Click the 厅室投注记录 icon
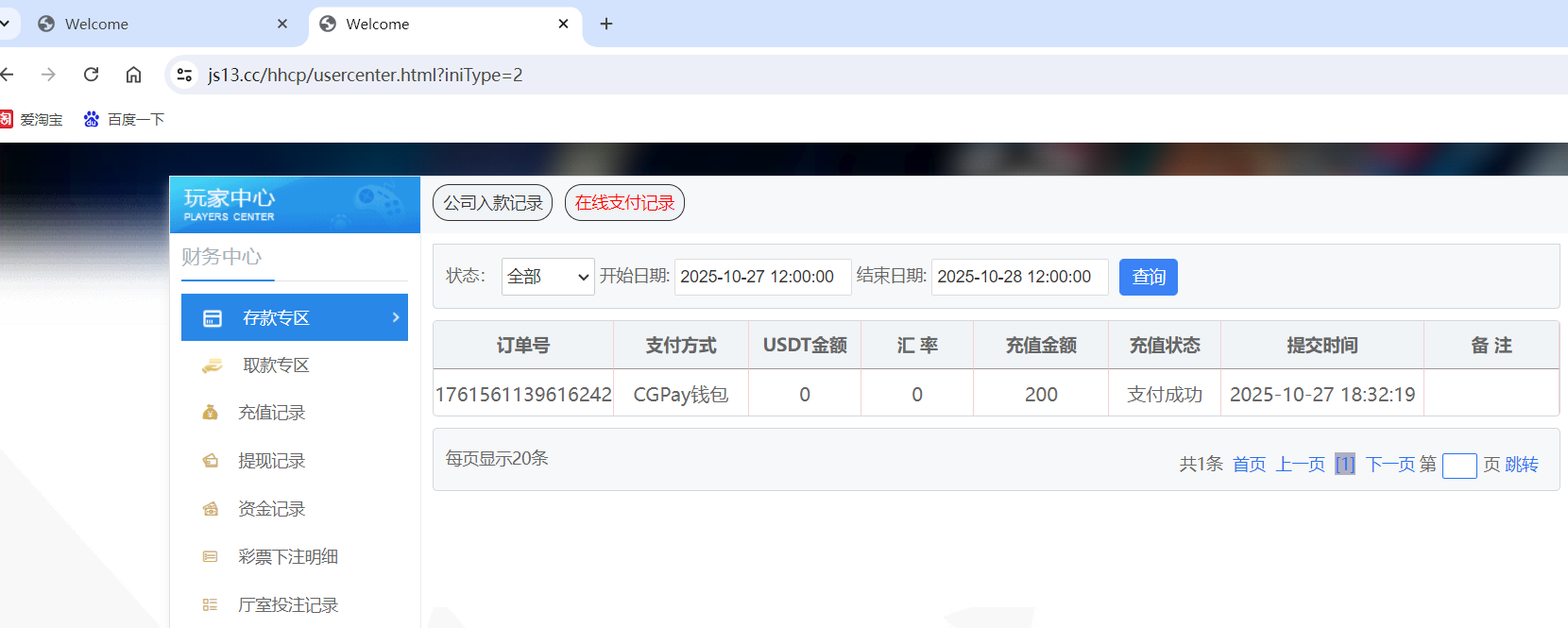The height and width of the screenshot is (628, 1568). (210, 604)
